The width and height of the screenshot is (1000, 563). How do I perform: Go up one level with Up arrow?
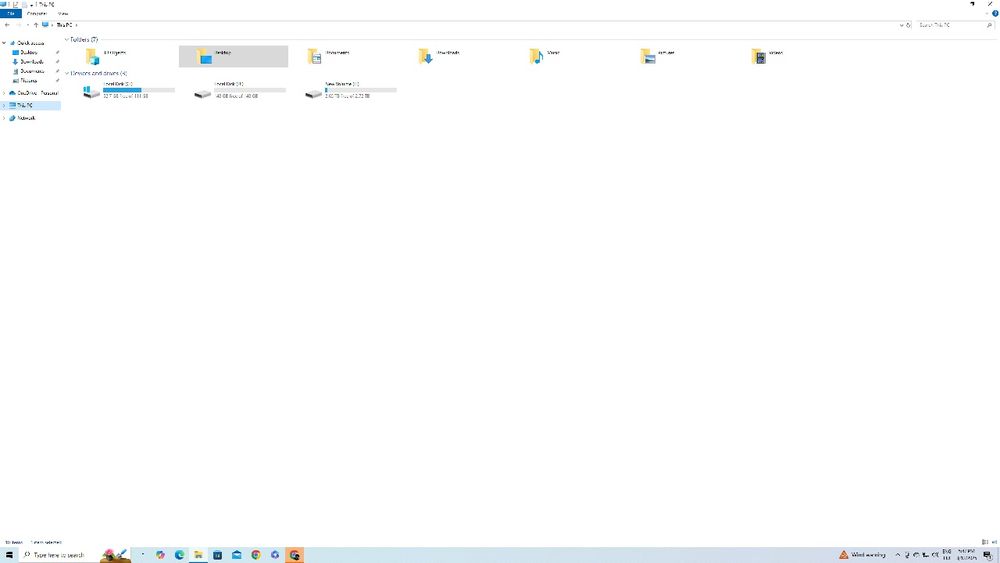pos(36,25)
